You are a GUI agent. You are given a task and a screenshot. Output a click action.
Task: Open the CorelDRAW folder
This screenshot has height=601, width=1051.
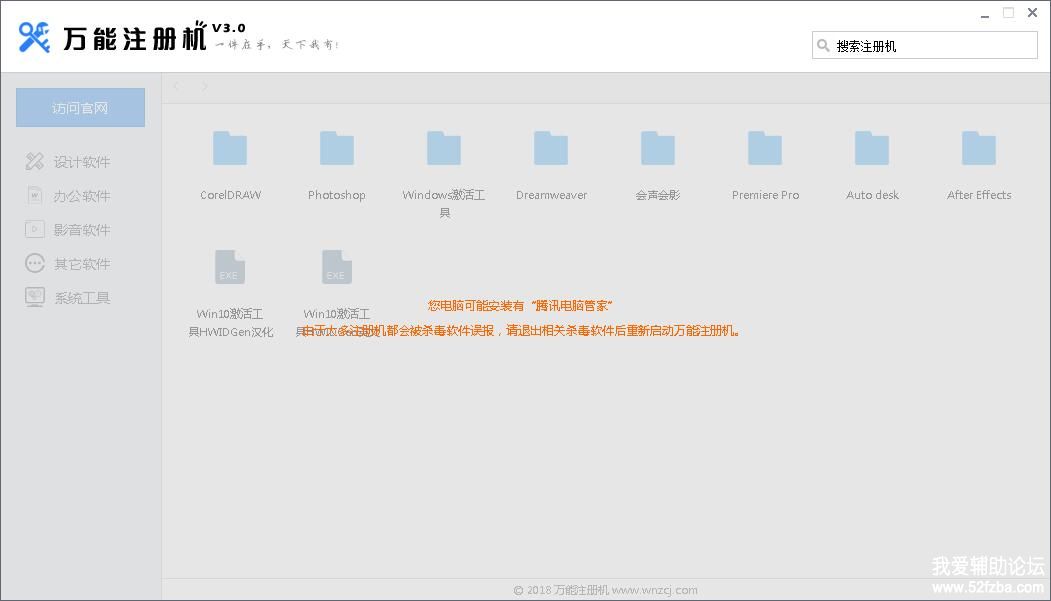point(230,149)
